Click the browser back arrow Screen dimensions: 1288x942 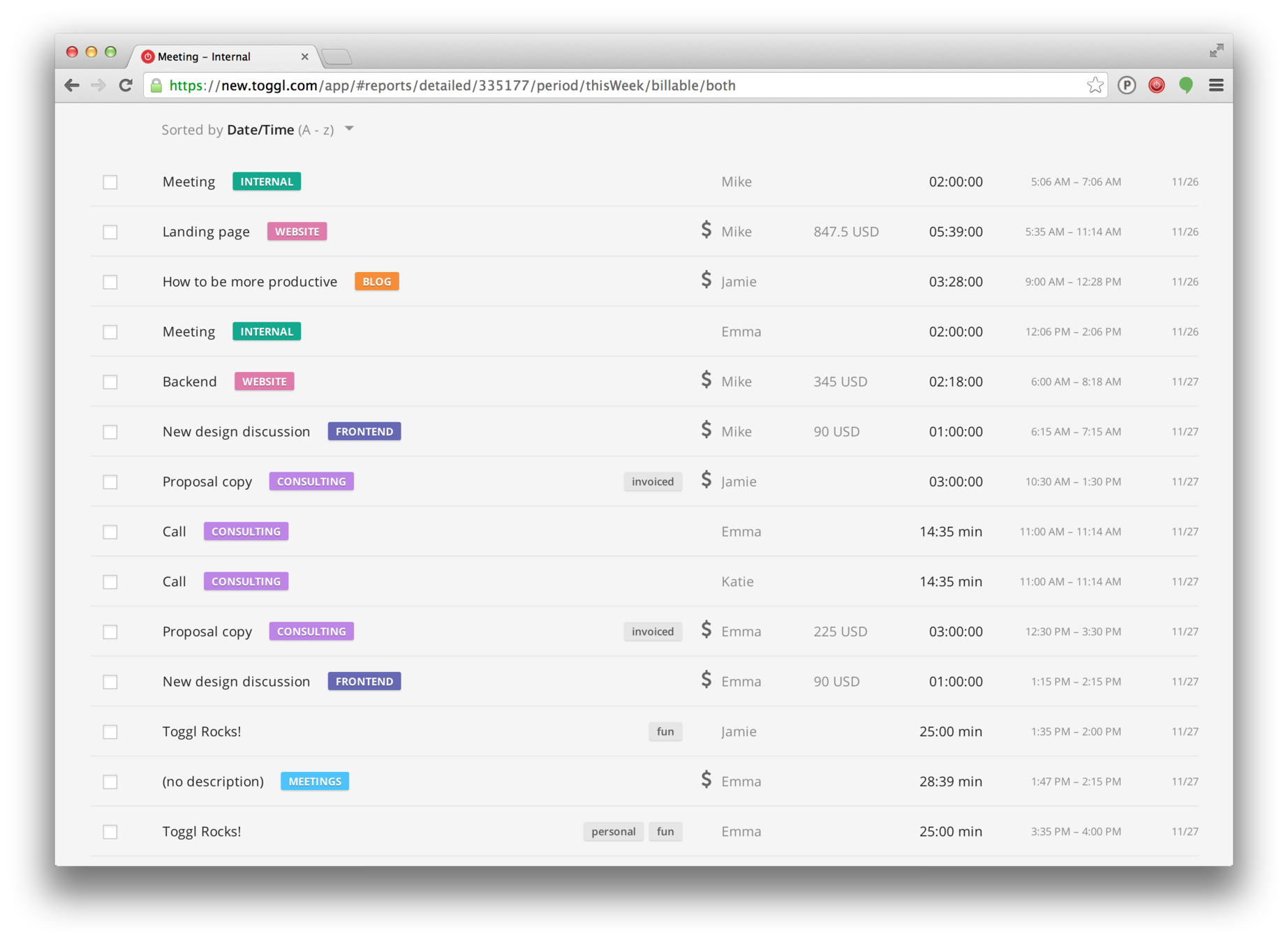tap(71, 85)
